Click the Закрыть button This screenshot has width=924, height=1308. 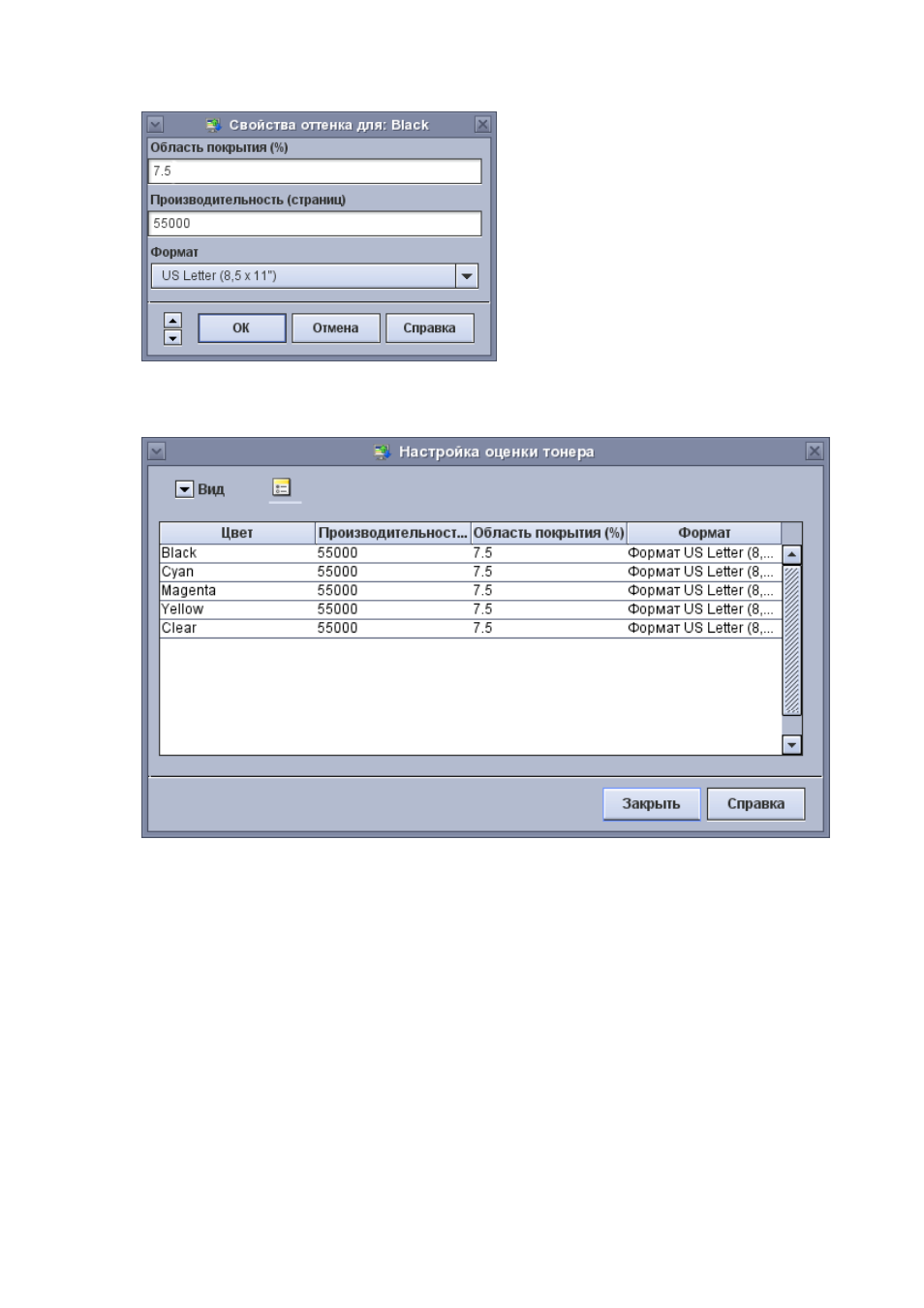(651, 804)
